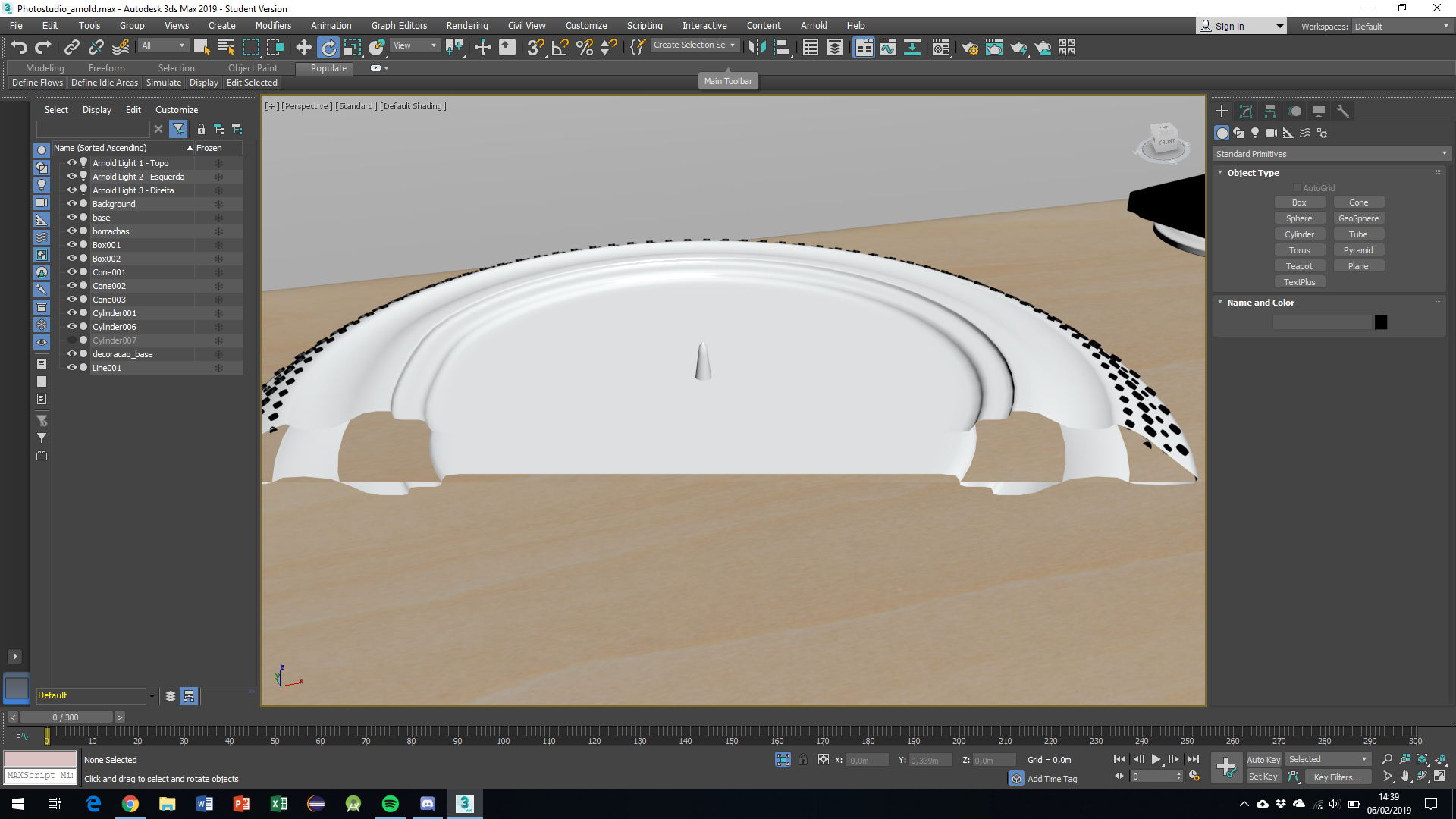Open the Rendering menu
1456x819 pixels.
pos(468,25)
